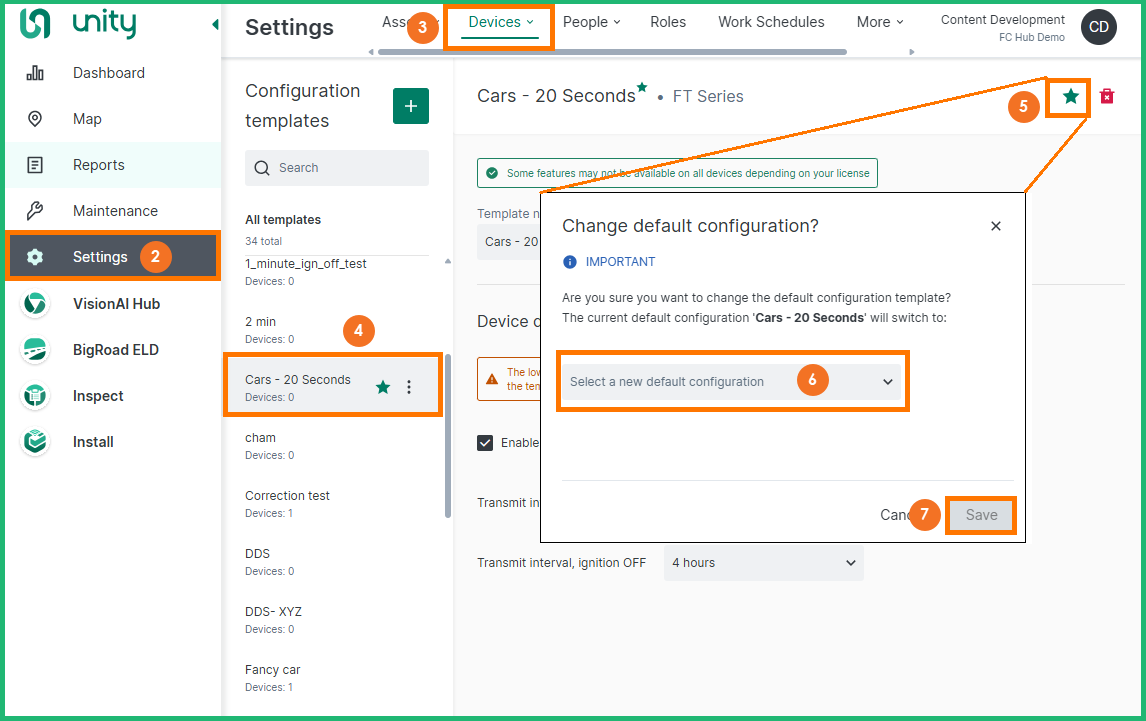1146x721 pixels.
Task: Click the green plus add template button
Action: point(410,106)
